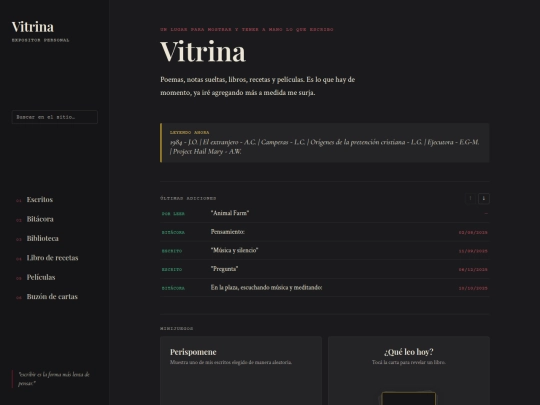
Task: Navigate to Libro de recetas
Action: pos(52,258)
